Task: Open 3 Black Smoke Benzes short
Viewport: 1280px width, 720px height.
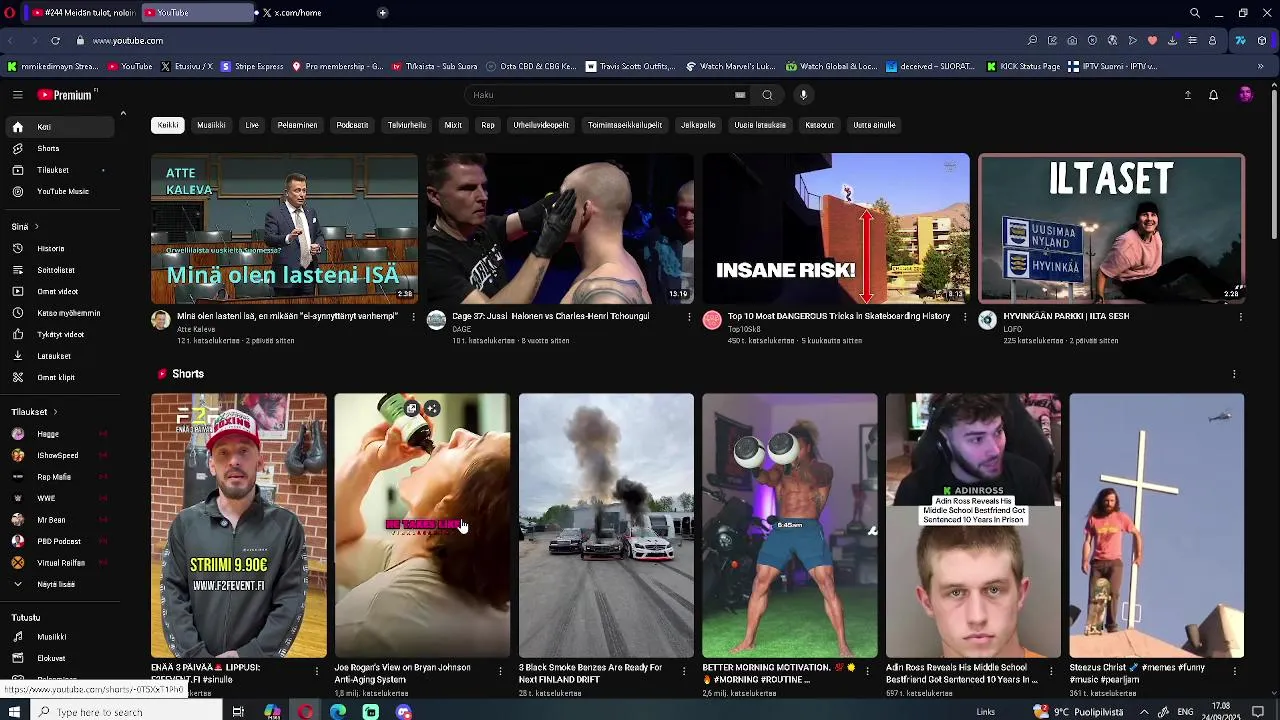Action: [x=606, y=526]
